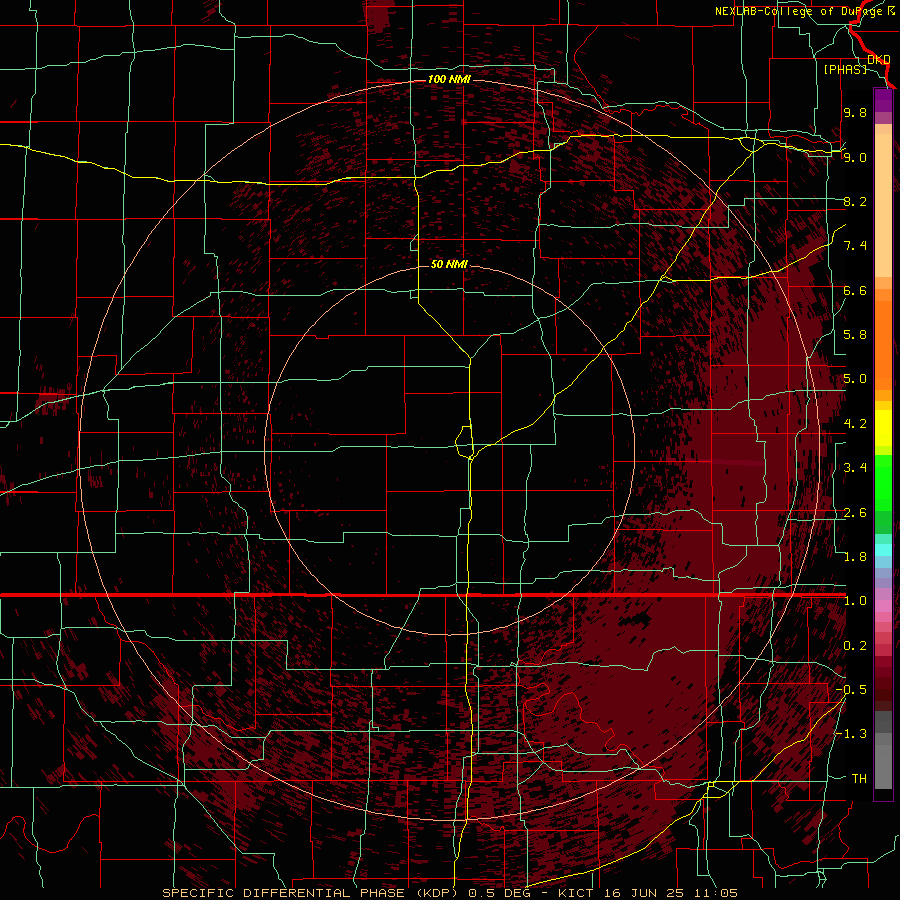Screen dimensions: 900x900
Task: Click the 50 NMI range ring label
Action: 449,264
